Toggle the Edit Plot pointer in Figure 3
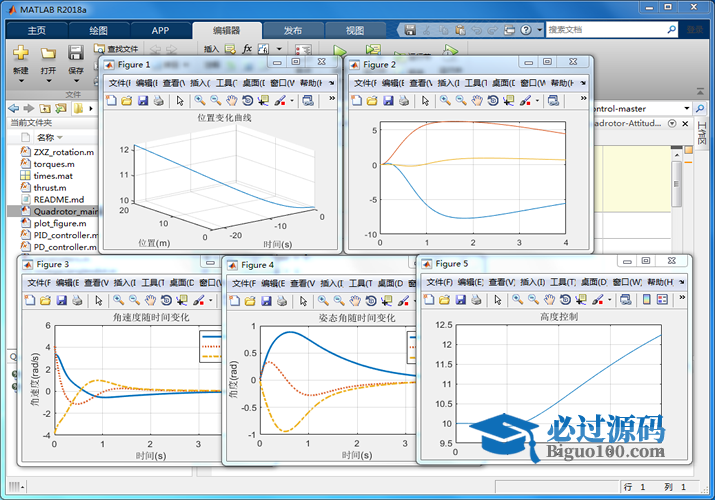Image resolution: width=715 pixels, height=500 pixels. tap(98, 300)
